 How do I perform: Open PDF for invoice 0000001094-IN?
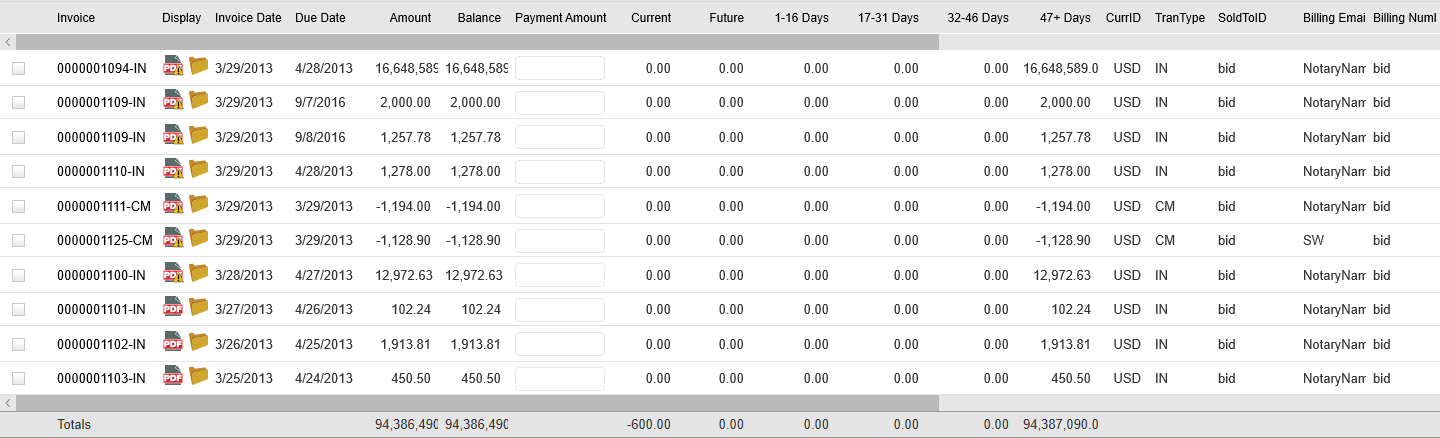[173, 67]
